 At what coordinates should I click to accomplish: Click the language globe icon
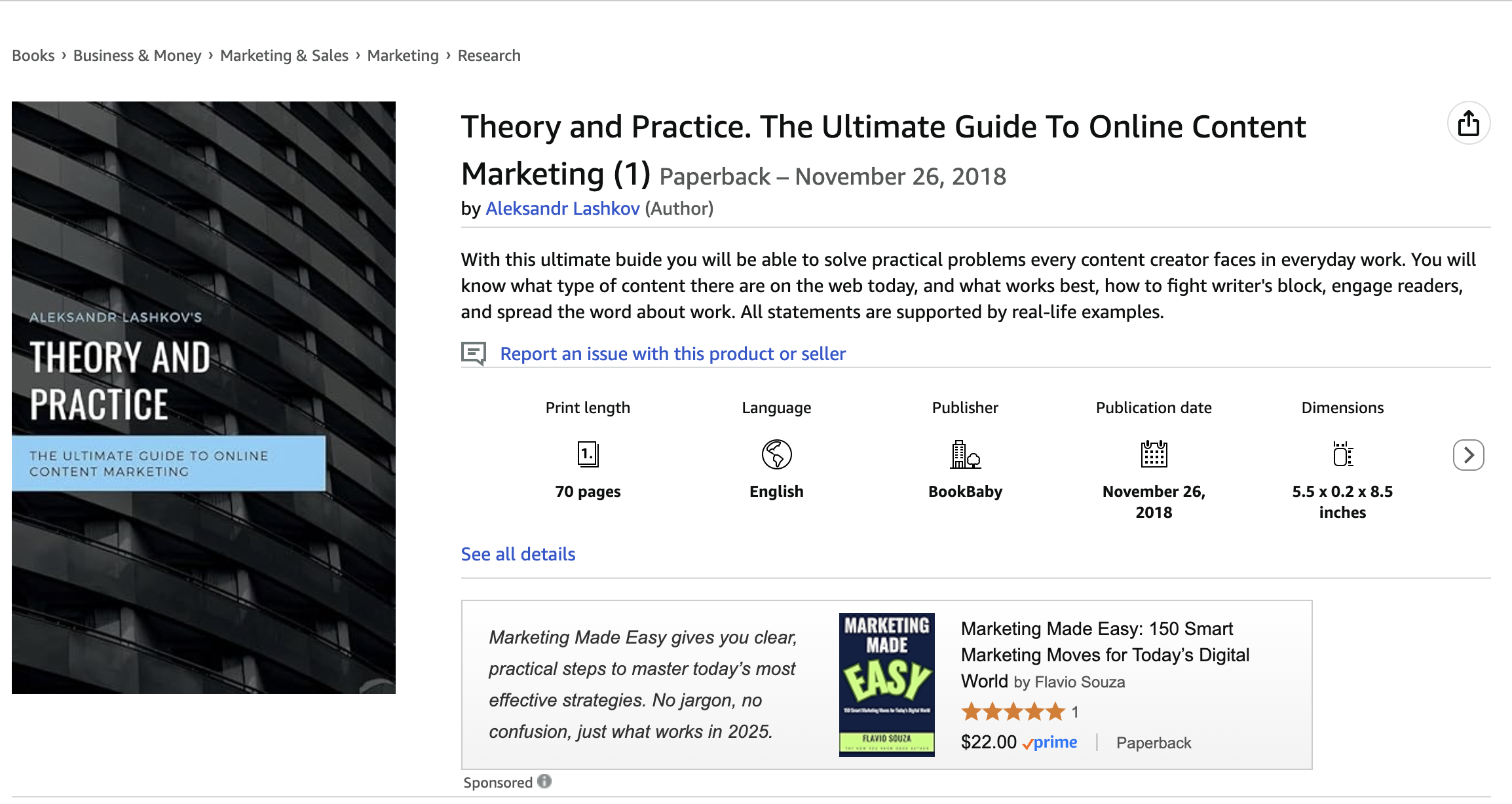point(776,454)
